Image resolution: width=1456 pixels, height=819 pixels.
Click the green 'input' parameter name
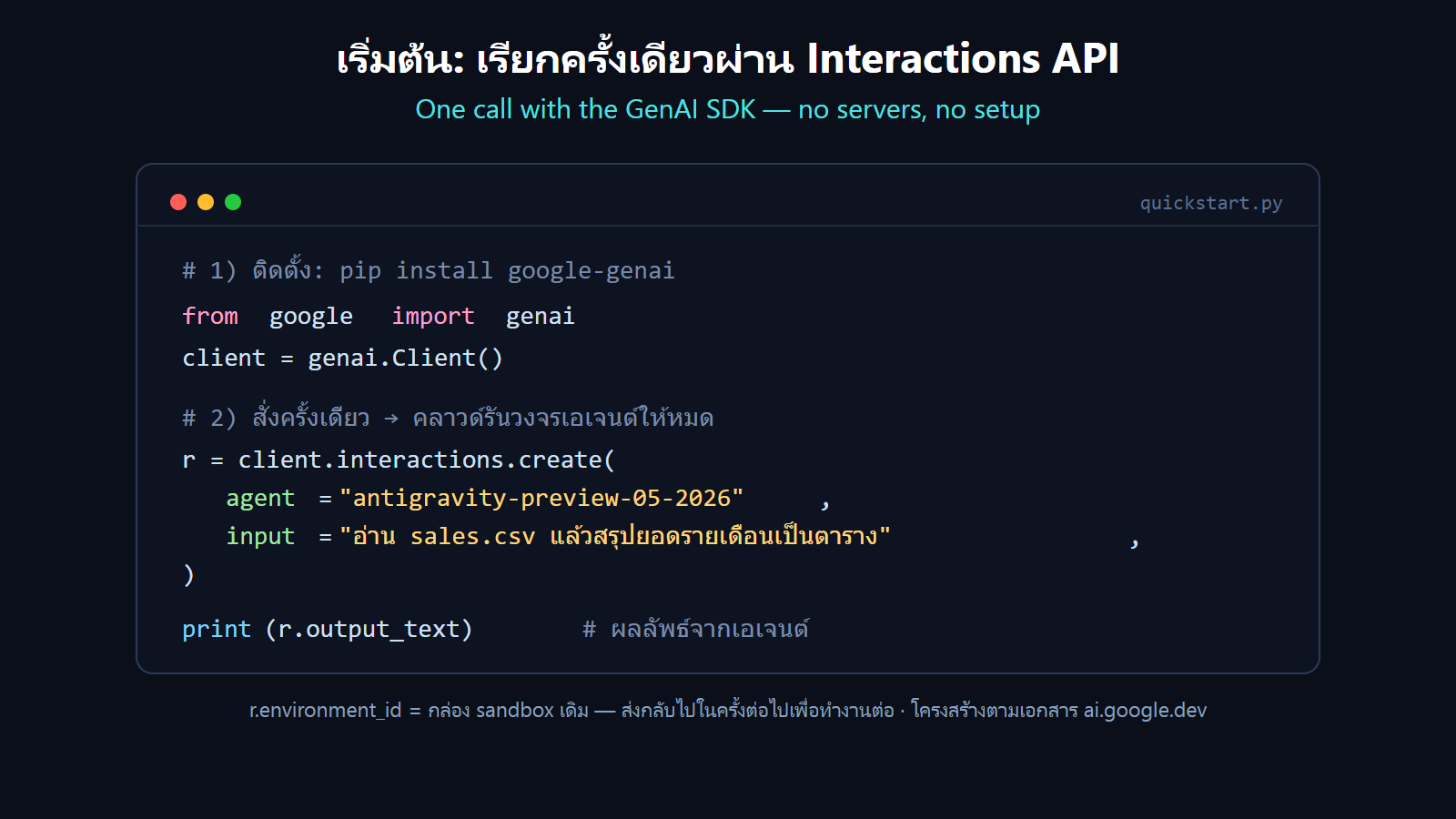coord(260,537)
